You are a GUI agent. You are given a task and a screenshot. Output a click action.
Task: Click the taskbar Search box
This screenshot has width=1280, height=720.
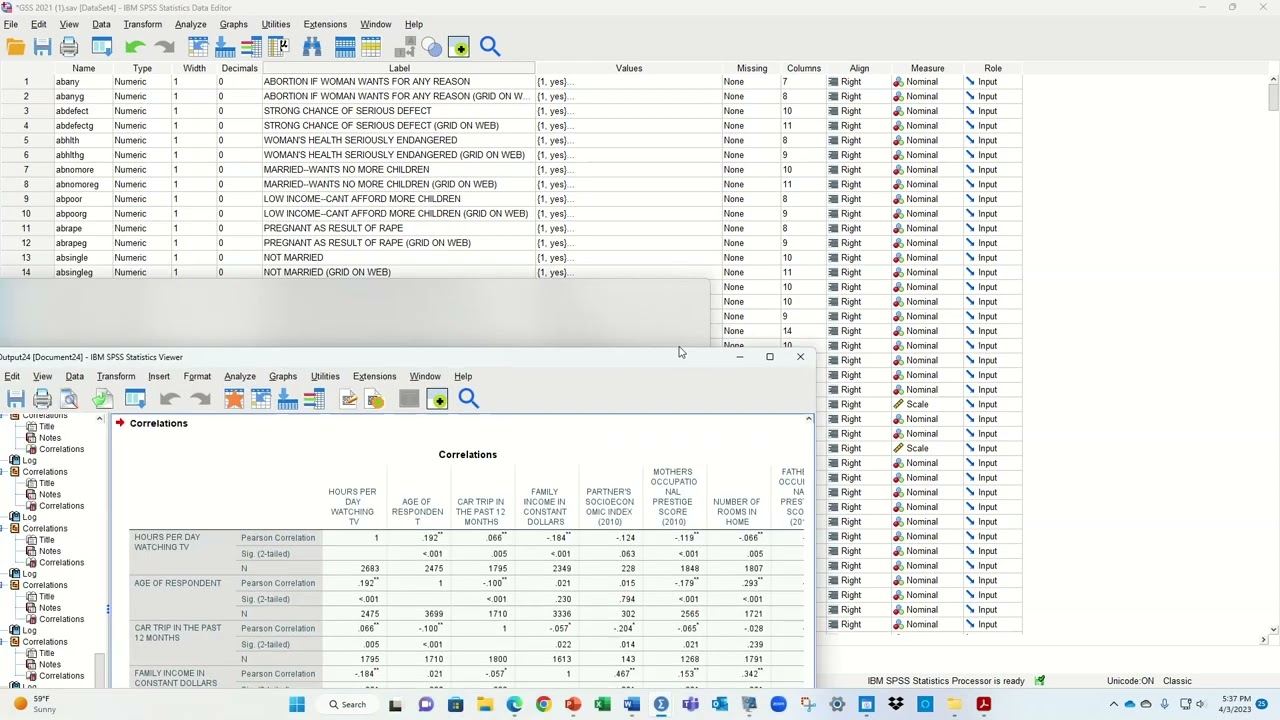(349, 704)
